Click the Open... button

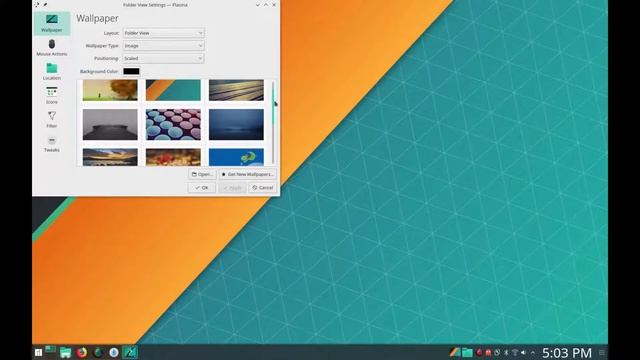pos(202,174)
